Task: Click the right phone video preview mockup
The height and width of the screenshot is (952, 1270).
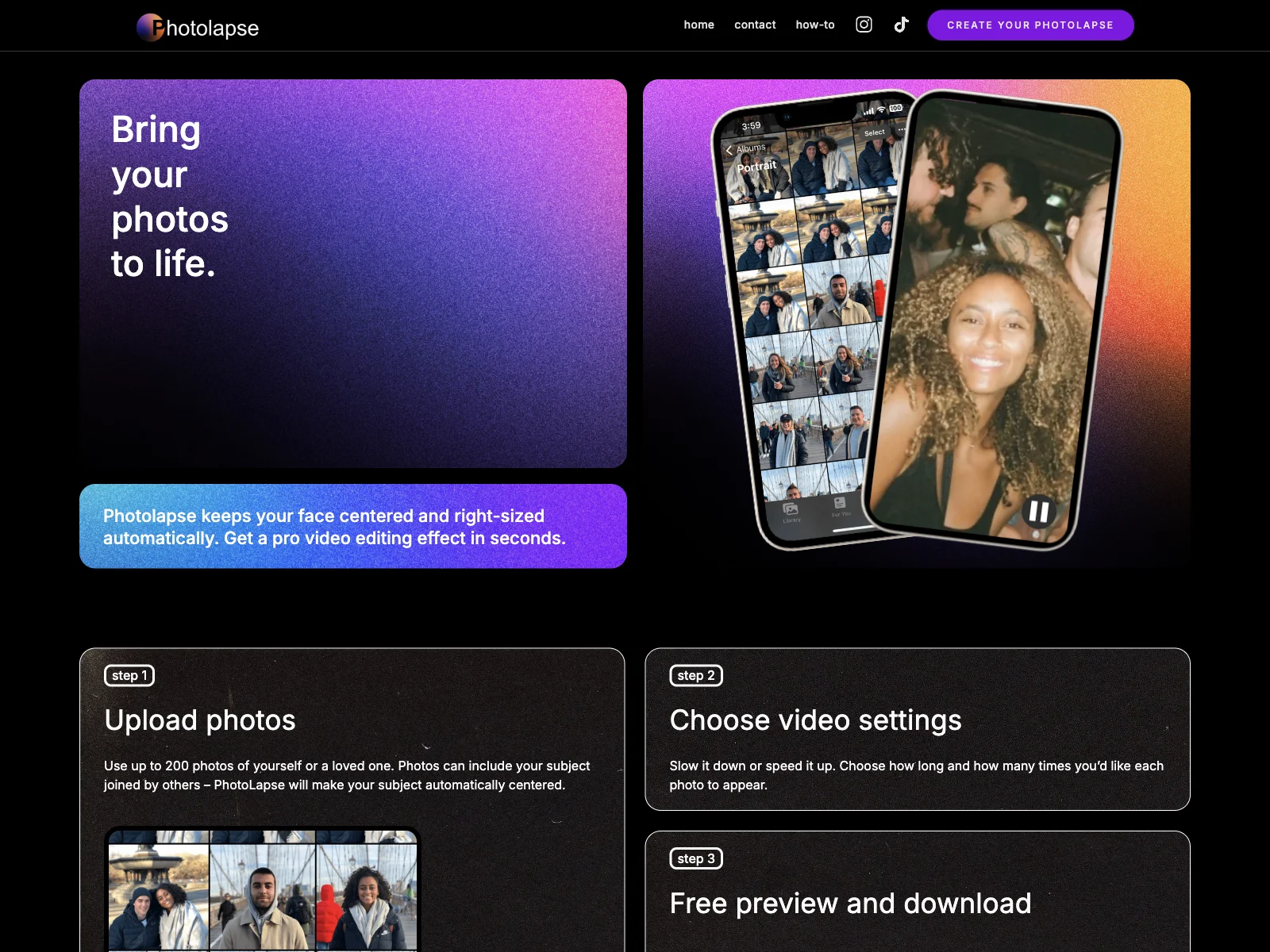Action: [992, 319]
